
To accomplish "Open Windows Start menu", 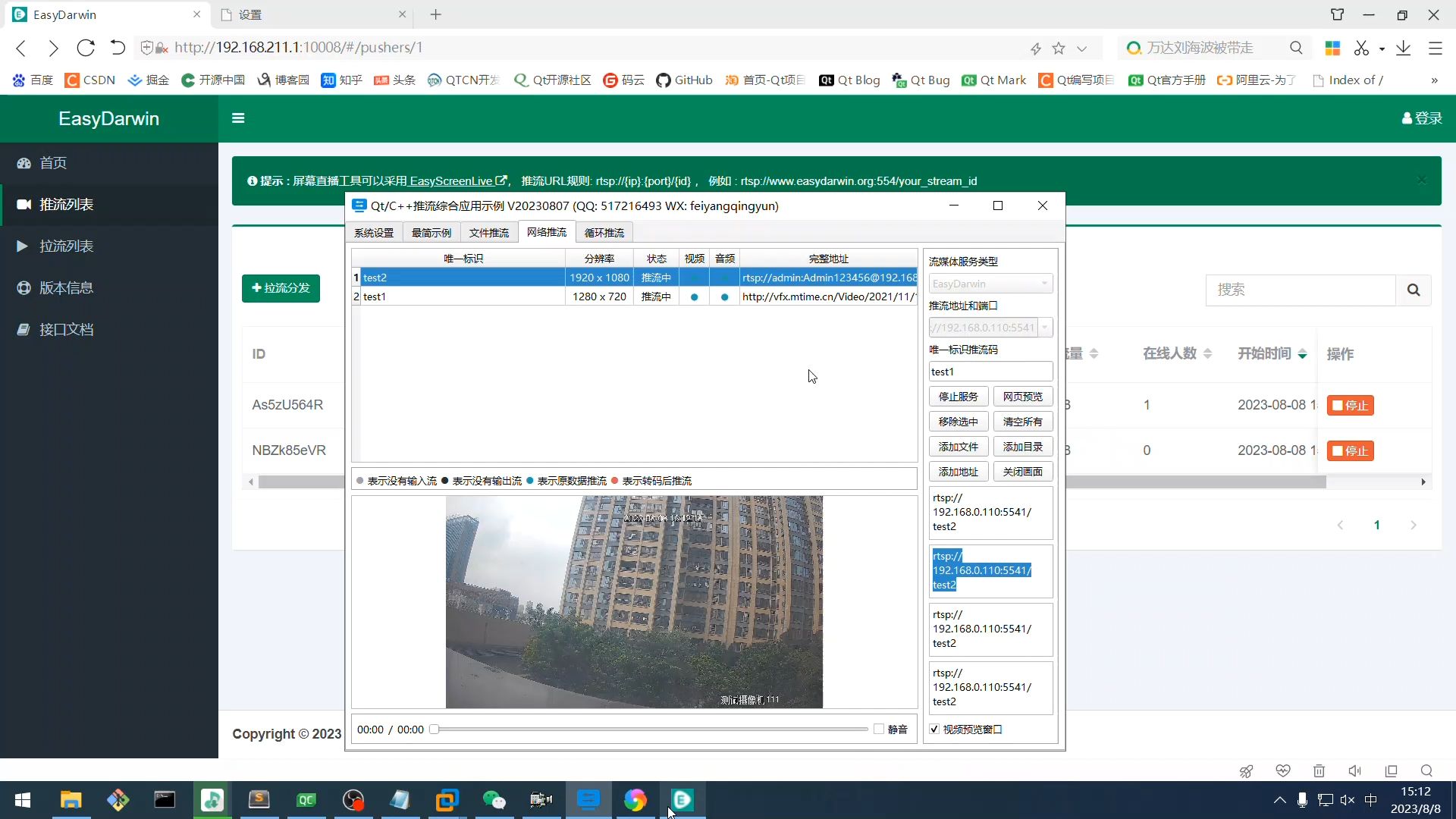I will pos(23,800).
